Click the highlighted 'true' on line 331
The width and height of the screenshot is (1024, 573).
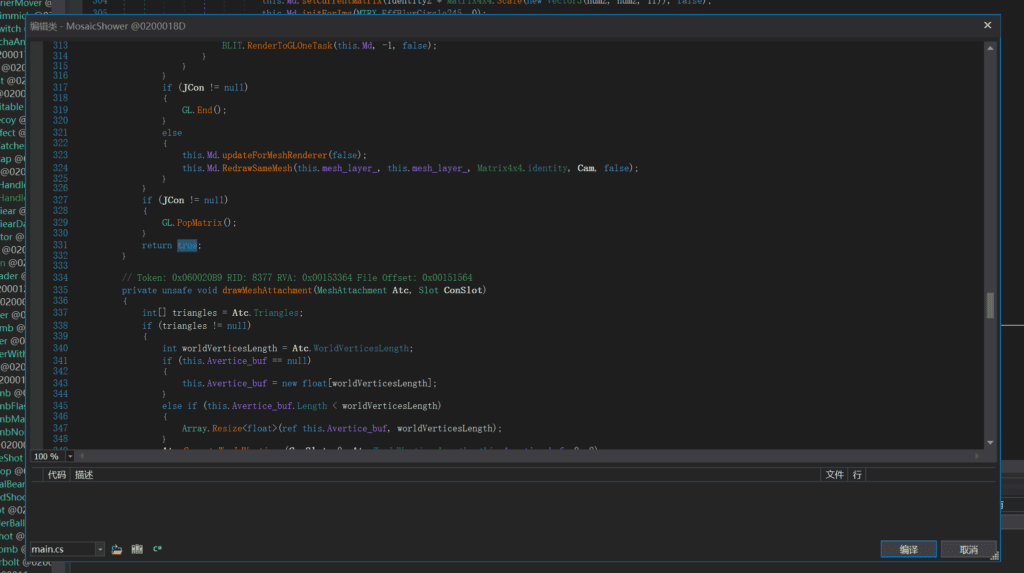(x=187, y=246)
